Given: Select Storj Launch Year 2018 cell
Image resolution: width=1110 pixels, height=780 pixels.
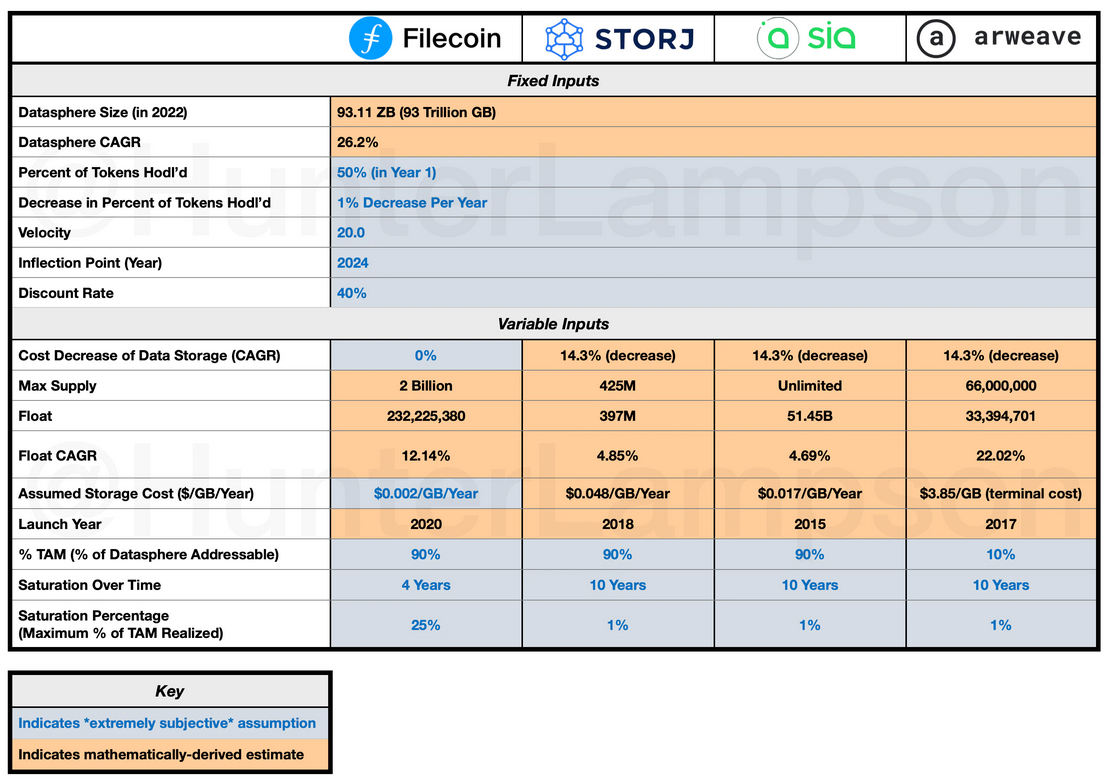Looking at the screenshot, I should tap(617, 524).
